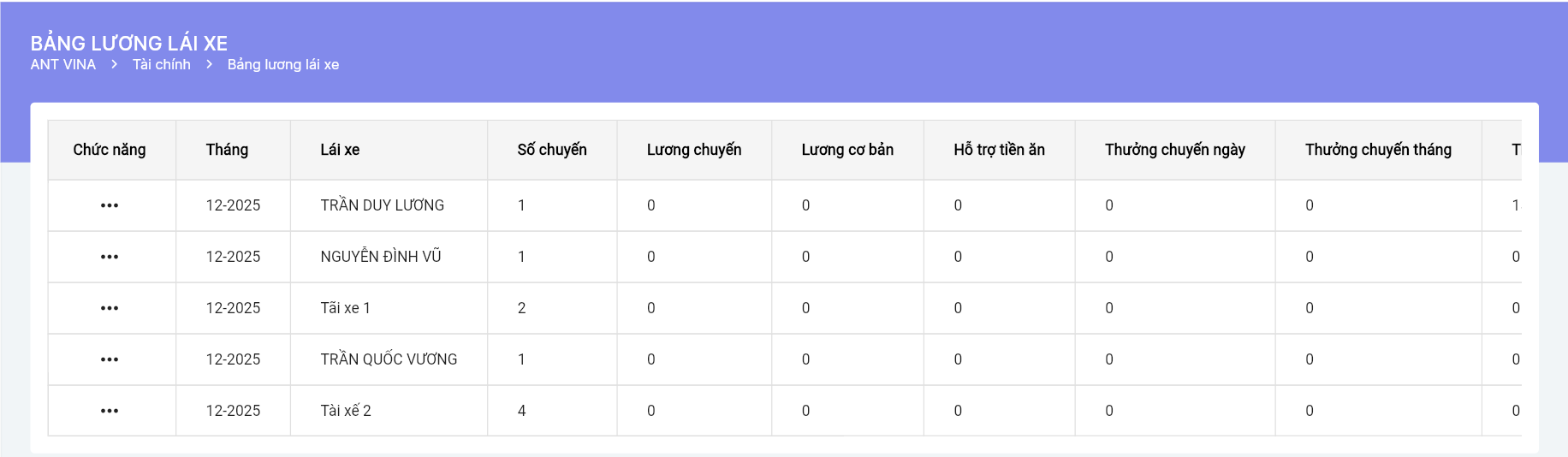Open actions menu for TRẦN DUY LƯƠNG row

pyautogui.click(x=110, y=205)
